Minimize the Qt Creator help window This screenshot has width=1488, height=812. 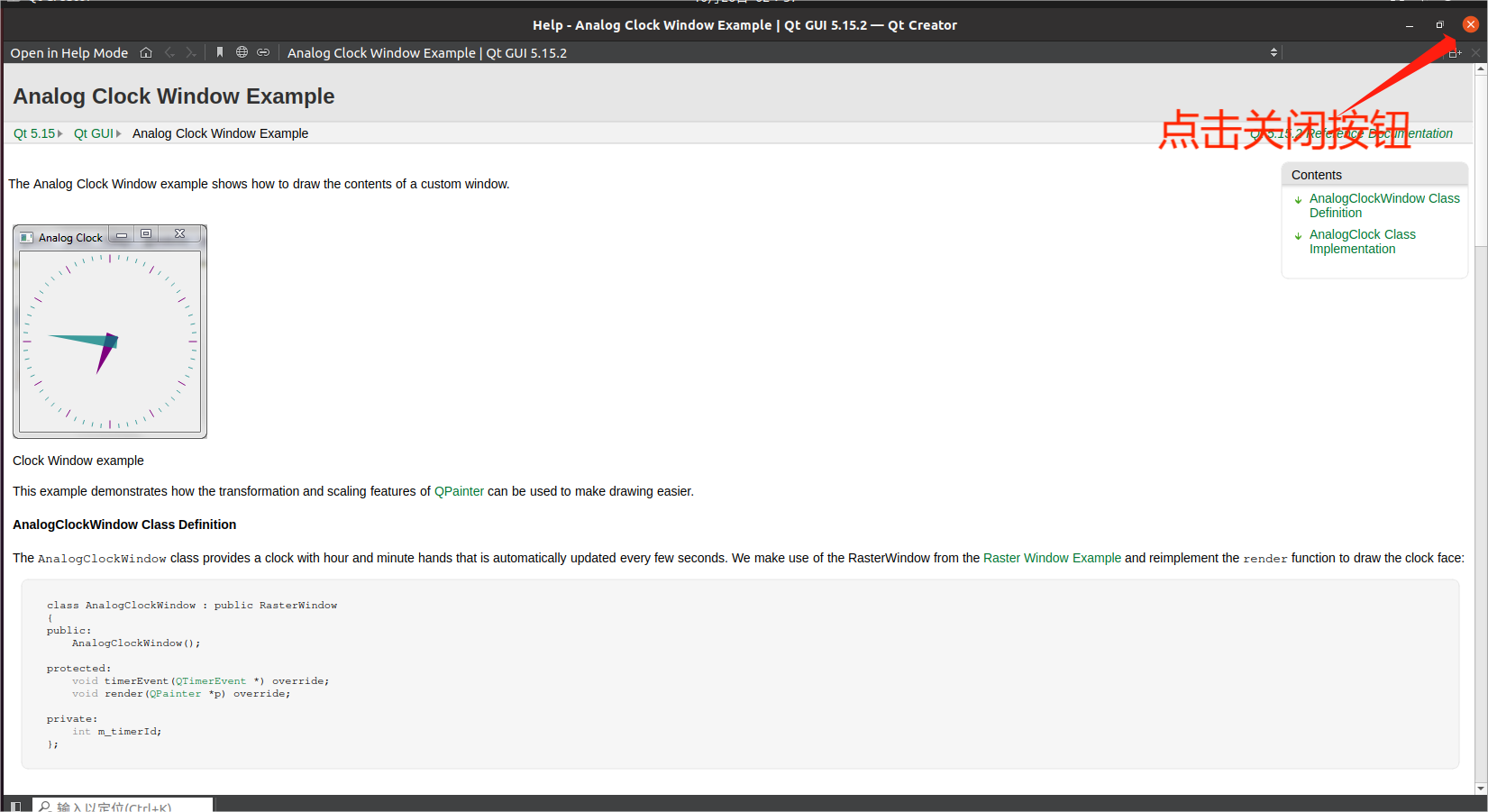click(x=1410, y=25)
